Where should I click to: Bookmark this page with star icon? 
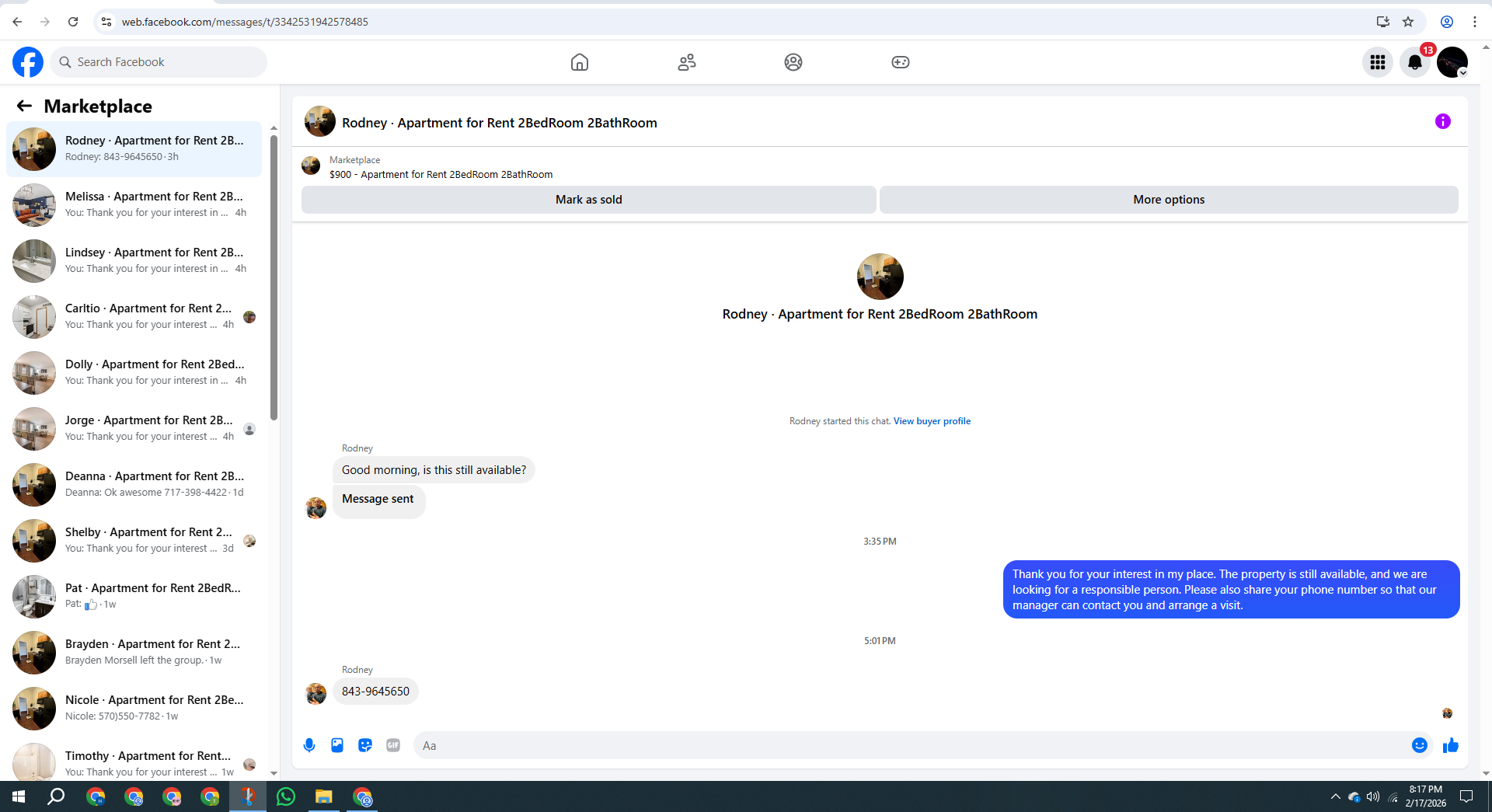(x=1408, y=22)
